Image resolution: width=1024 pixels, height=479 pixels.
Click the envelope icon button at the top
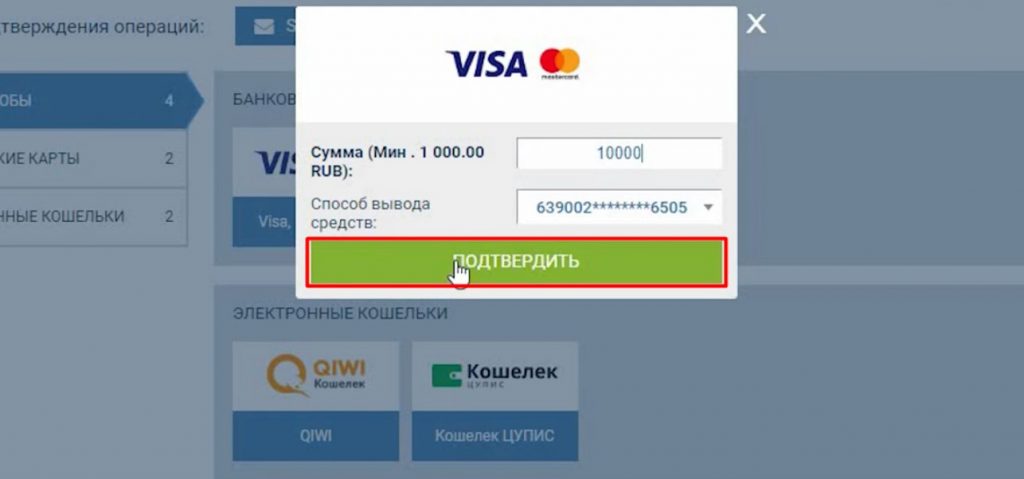[264, 26]
